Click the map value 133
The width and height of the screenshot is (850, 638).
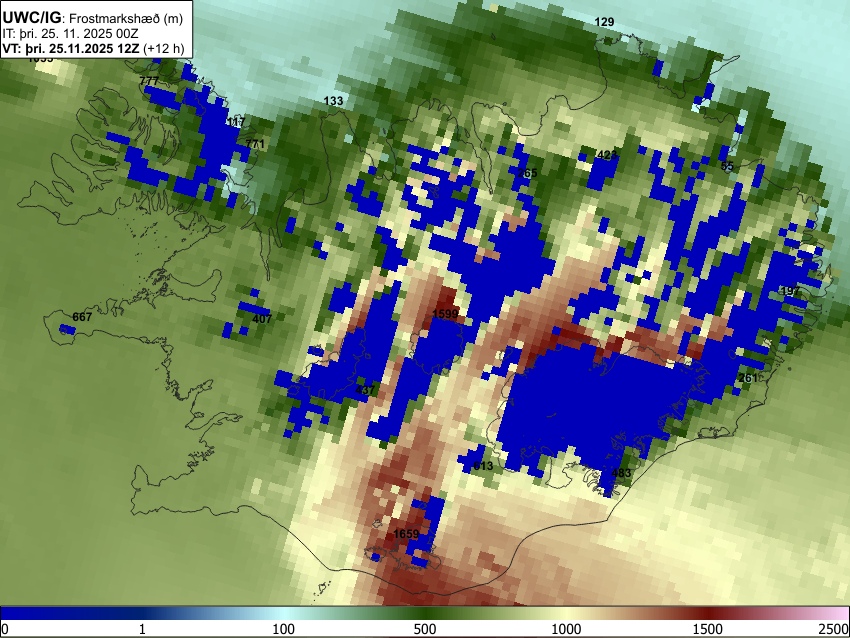[x=333, y=101]
